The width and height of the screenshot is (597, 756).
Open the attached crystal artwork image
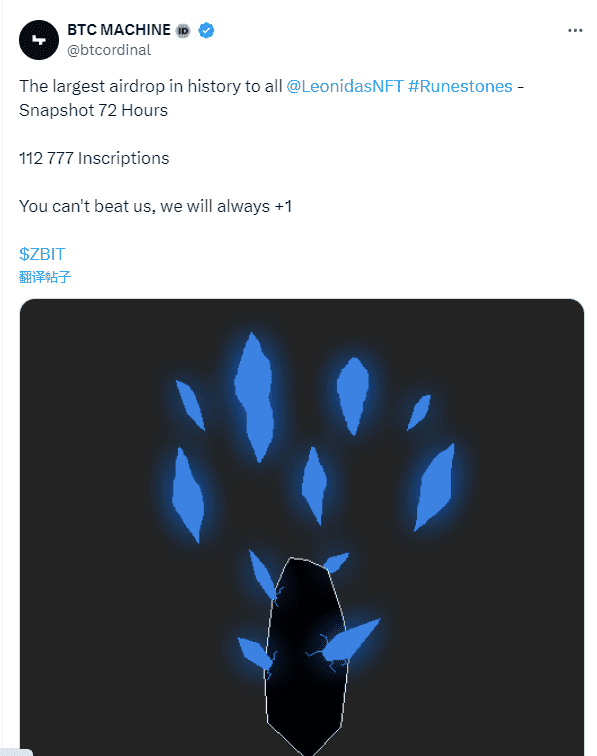302,527
